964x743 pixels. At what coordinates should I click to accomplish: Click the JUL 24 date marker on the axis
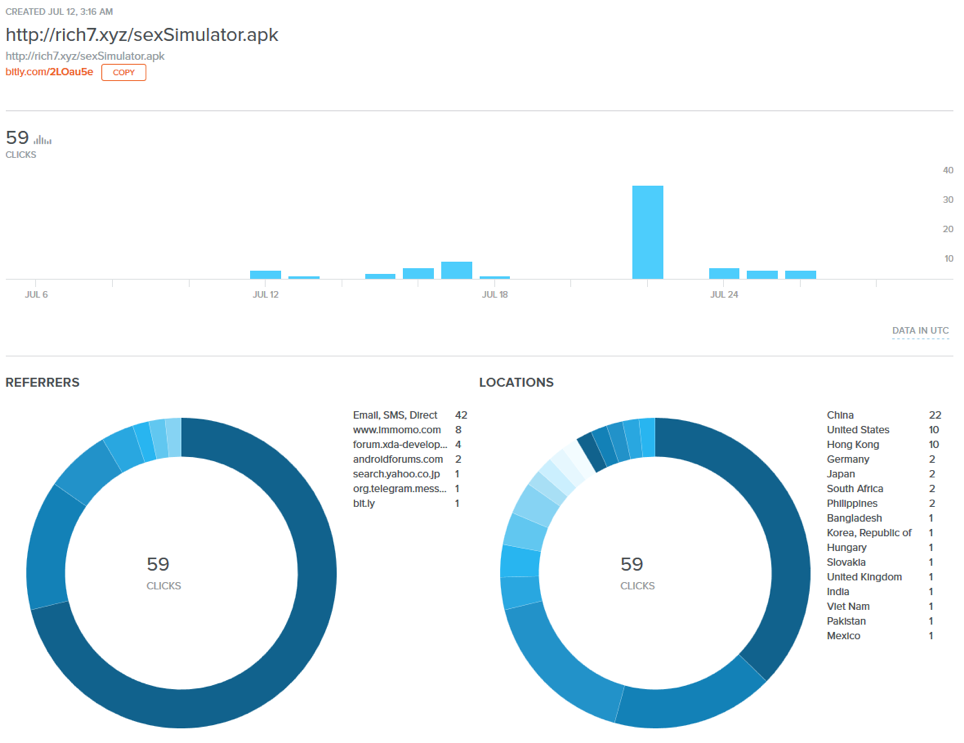tap(724, 295)
